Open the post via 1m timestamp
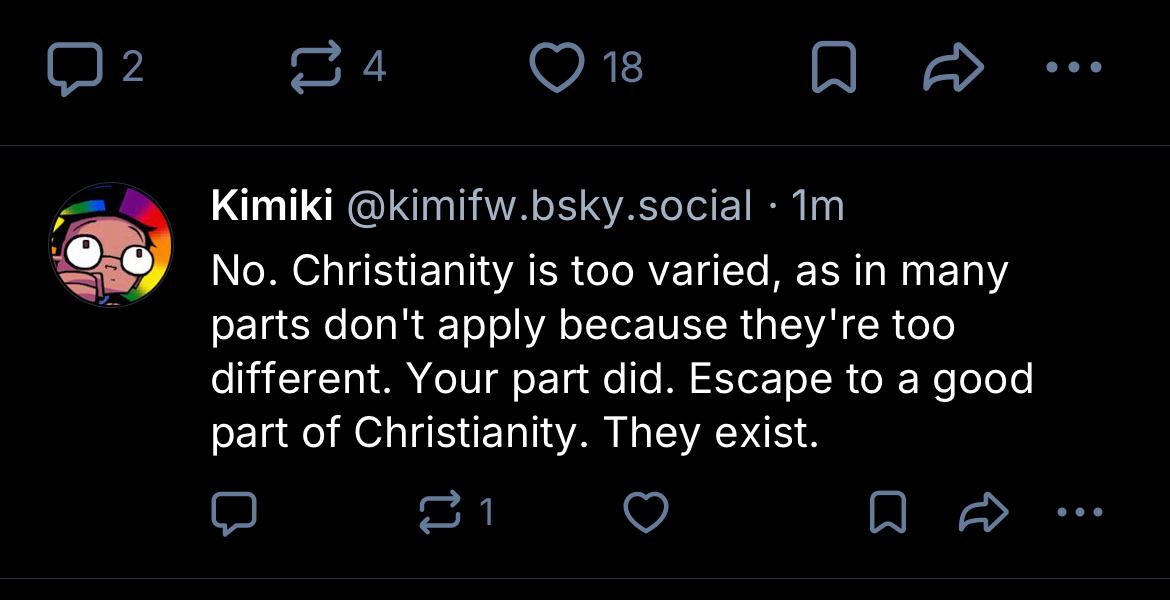The image size is (1170, 600). 817,207
